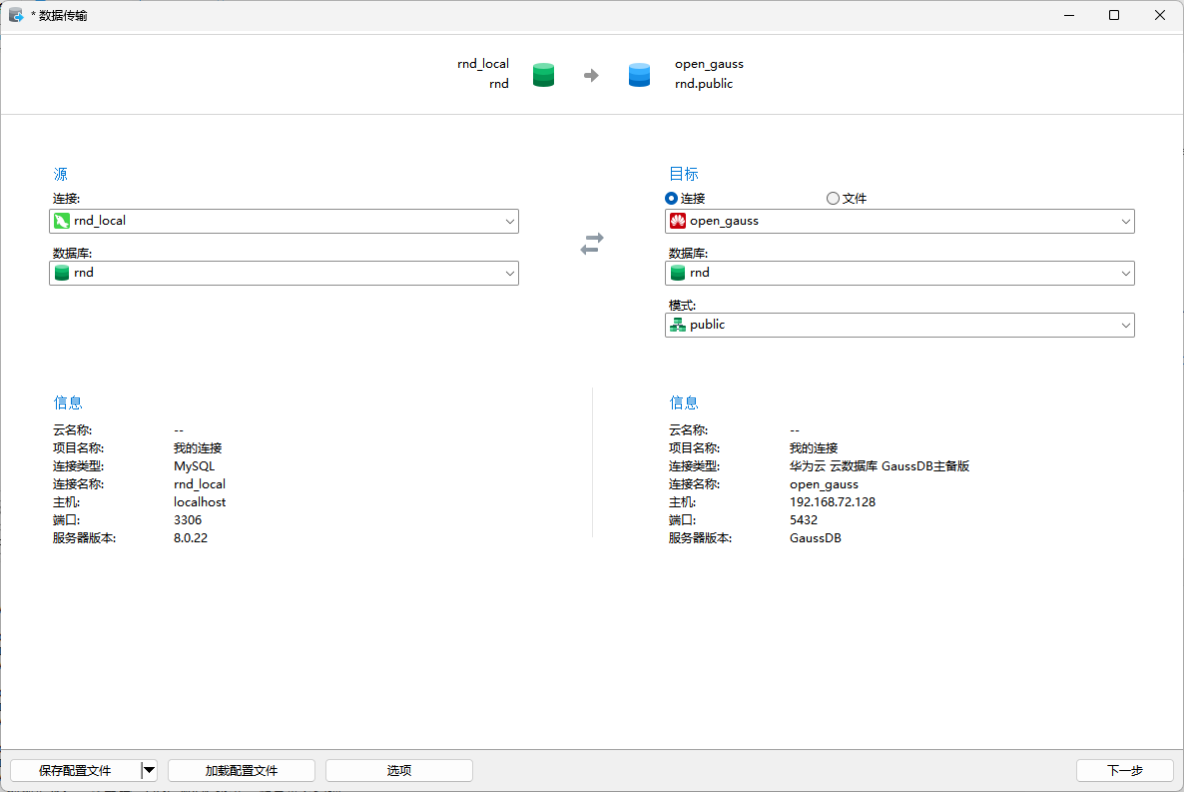Screen dimensions: 1184x792
Task: Click the database icon beside target rnd
Action: 678,272
